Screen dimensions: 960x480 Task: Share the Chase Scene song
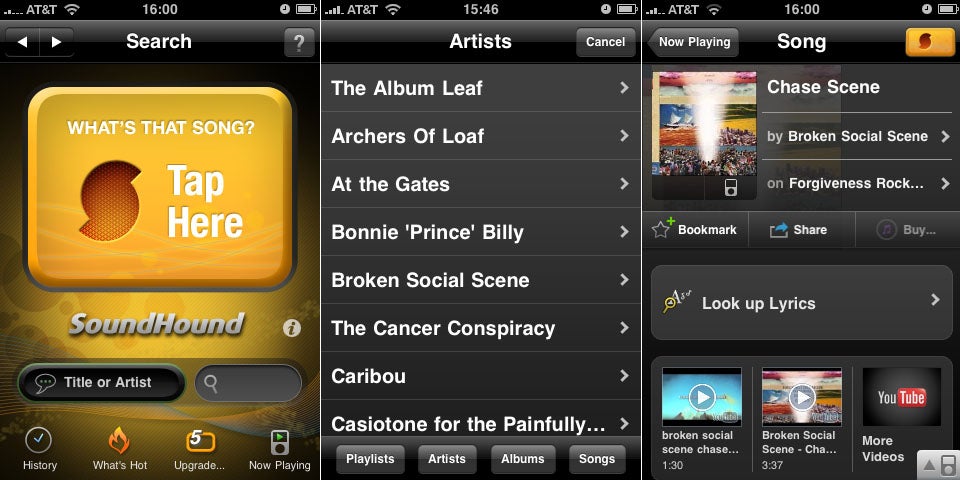click(x=798, y=230)
